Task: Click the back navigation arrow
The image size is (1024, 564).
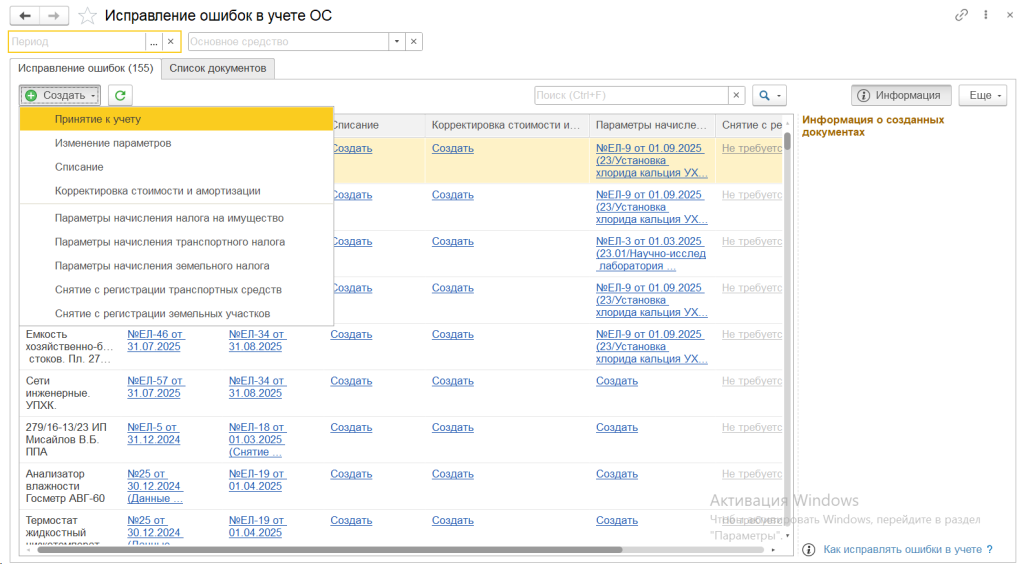Action: click(24, 16)
